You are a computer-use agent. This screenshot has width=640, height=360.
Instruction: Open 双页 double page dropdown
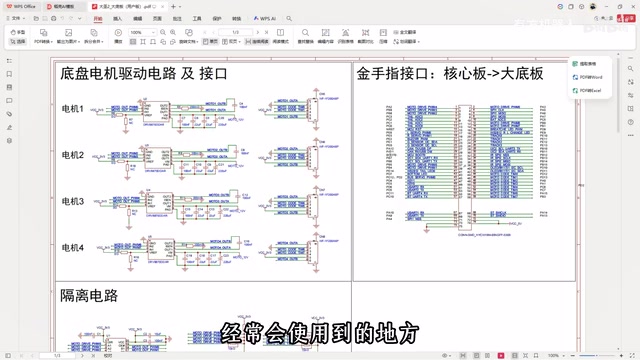tap(231, 42)
